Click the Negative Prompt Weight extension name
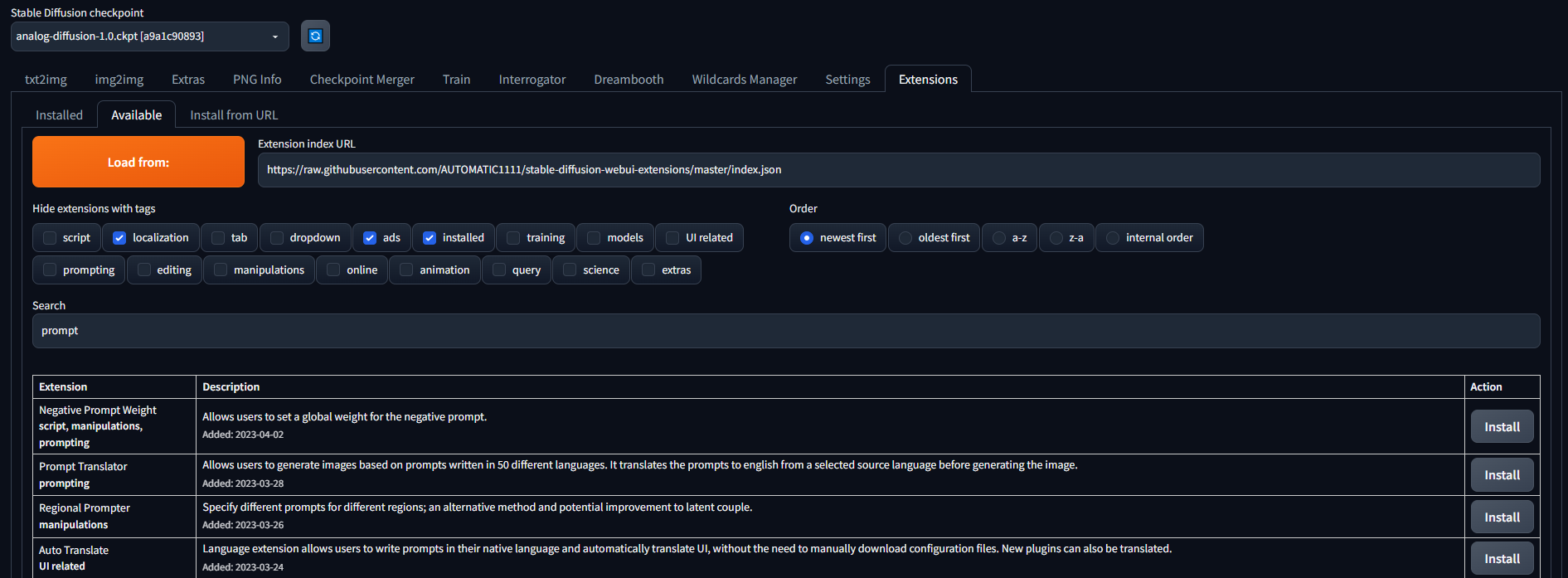Image resolution: width=1568 pixels, height=578 pixels. click(98, 410)
